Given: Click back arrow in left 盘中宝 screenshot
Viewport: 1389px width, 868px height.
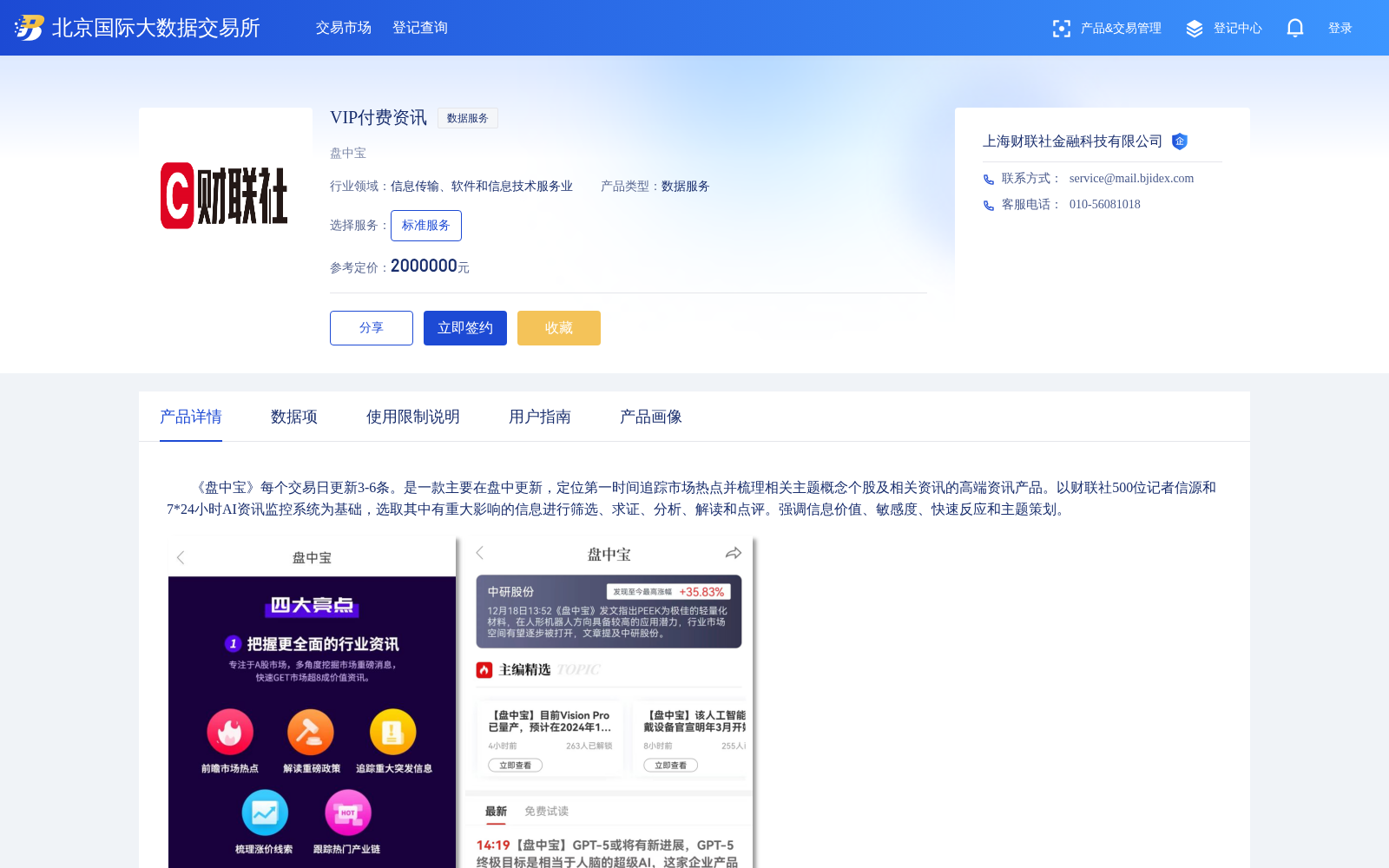Looking at the screenshot, I should click(x=181, y=557).
